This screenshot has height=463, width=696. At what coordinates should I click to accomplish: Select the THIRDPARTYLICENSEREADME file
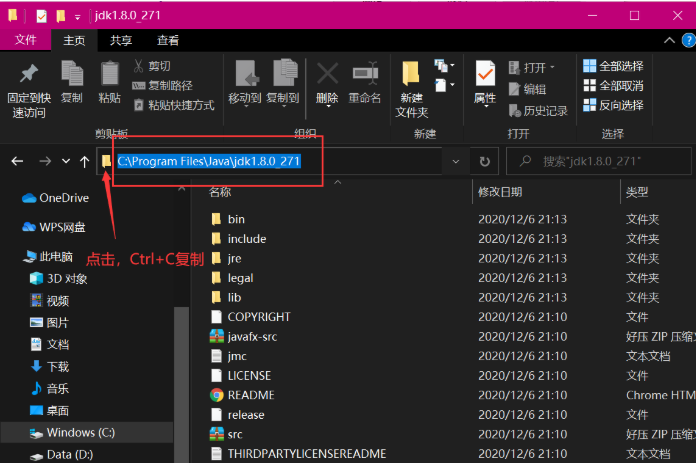coord(298,454)
